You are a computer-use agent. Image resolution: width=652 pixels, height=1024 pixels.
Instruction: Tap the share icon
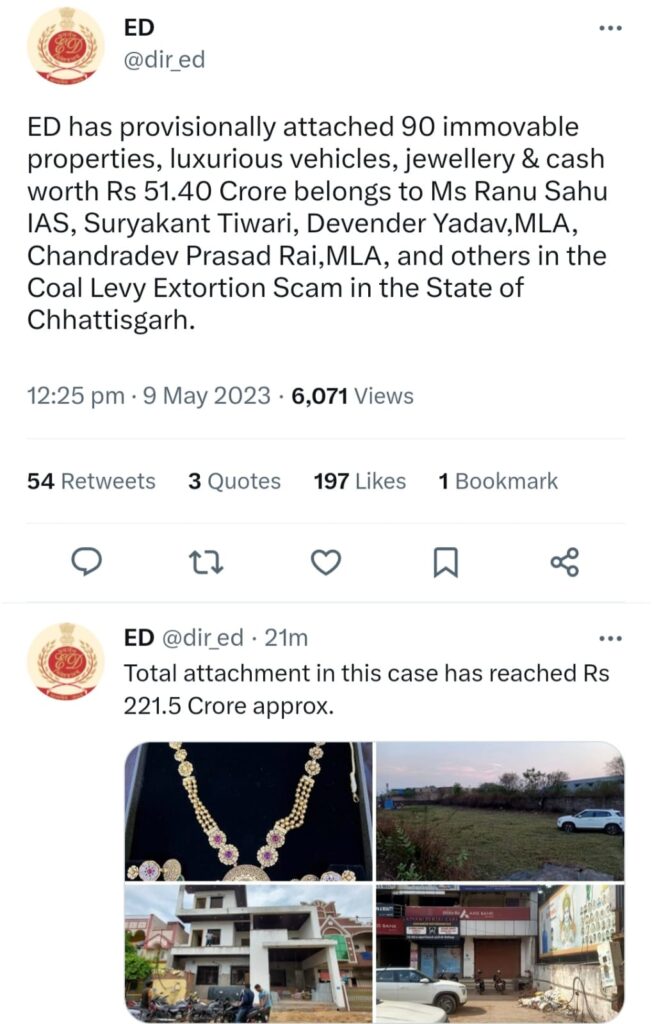click(x=564, y=563)
